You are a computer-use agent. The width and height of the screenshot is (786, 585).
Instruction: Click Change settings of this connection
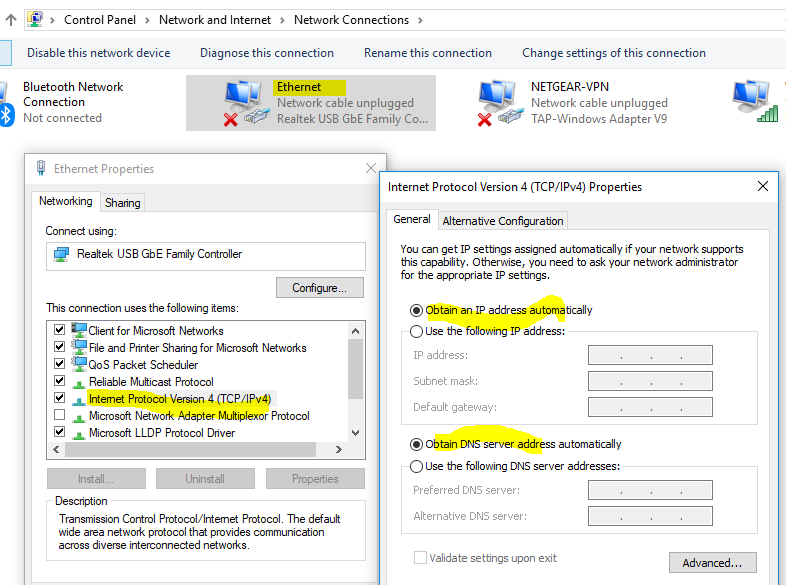point(614,53)
